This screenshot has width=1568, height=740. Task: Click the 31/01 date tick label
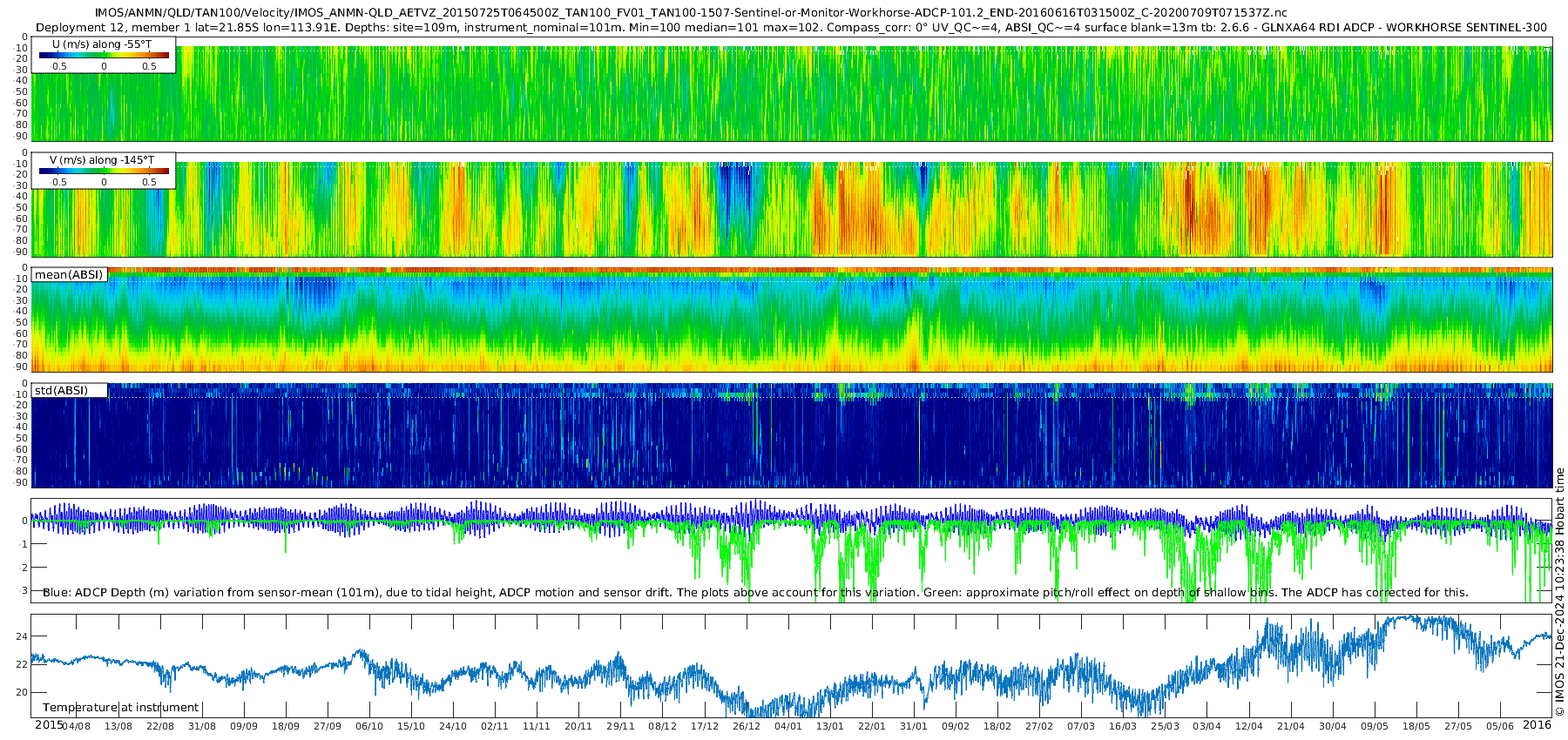(914, 726)
